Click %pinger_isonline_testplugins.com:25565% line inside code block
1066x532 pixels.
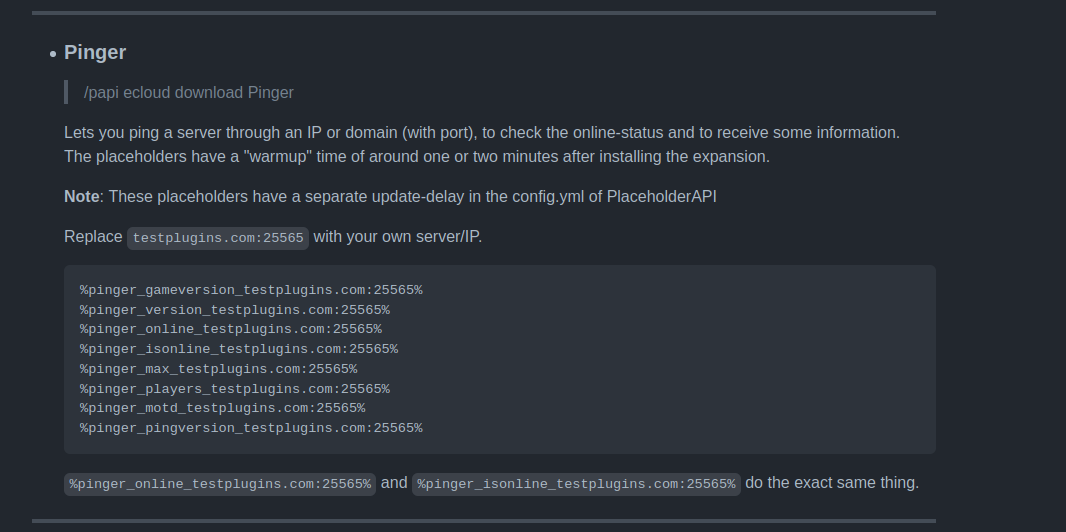(x=239, y=349)
